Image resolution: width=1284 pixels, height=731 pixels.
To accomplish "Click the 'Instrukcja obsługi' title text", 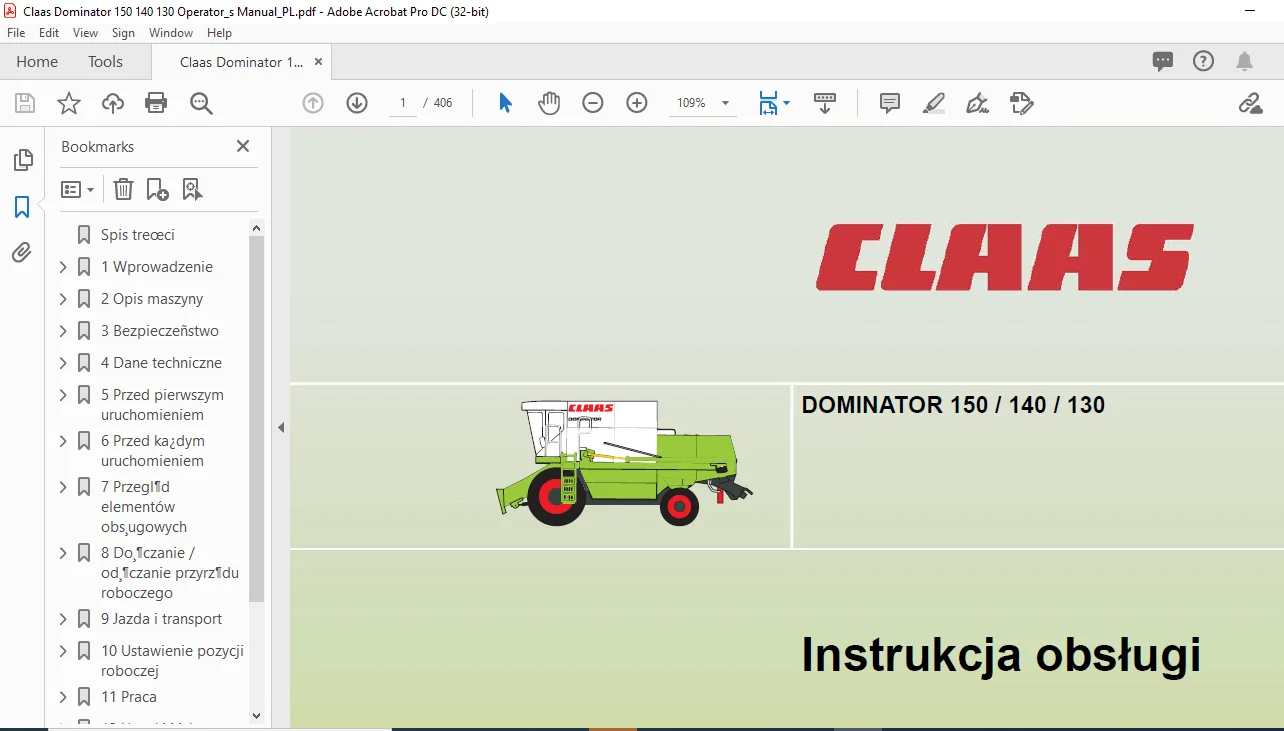I will pos(1001,655).
